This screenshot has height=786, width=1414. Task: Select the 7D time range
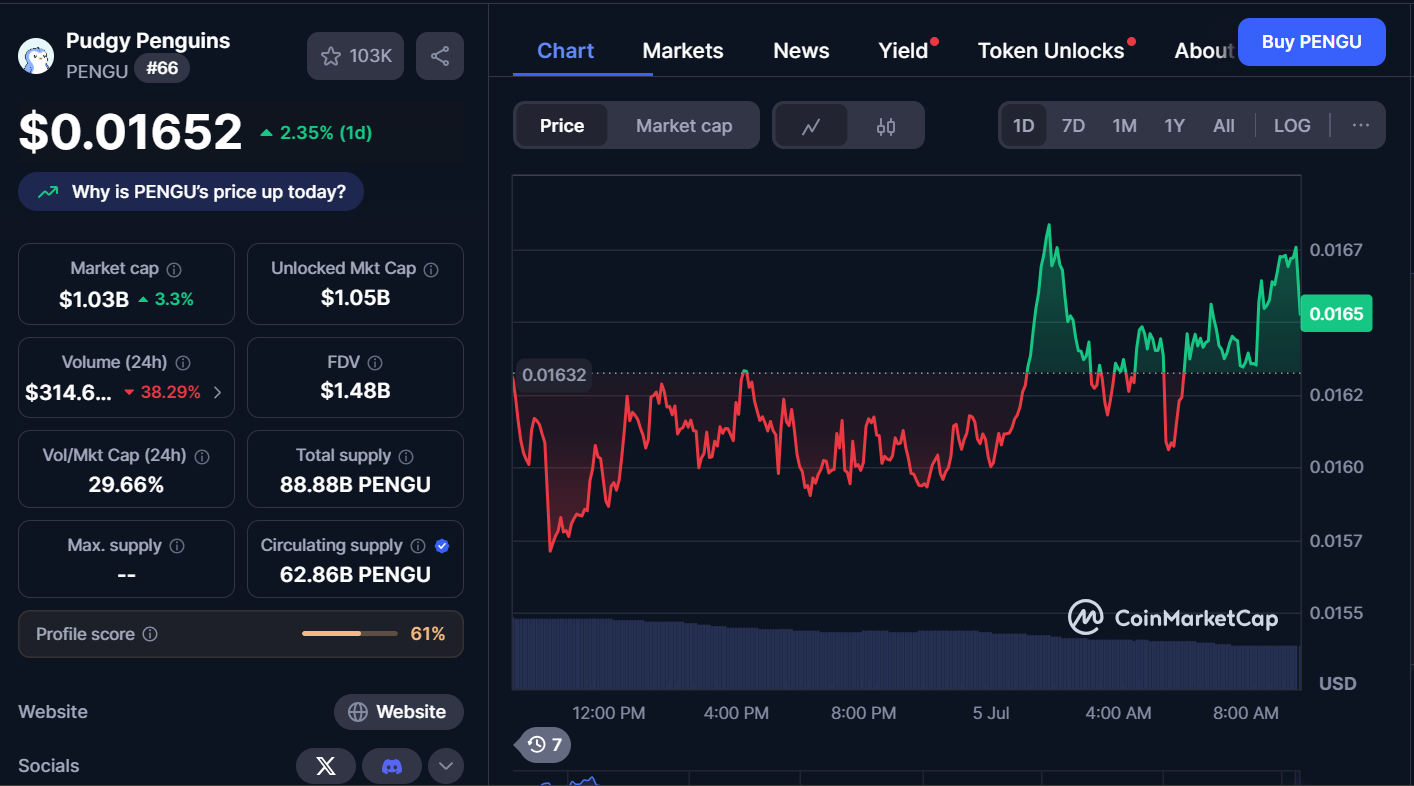[1073, 125]
